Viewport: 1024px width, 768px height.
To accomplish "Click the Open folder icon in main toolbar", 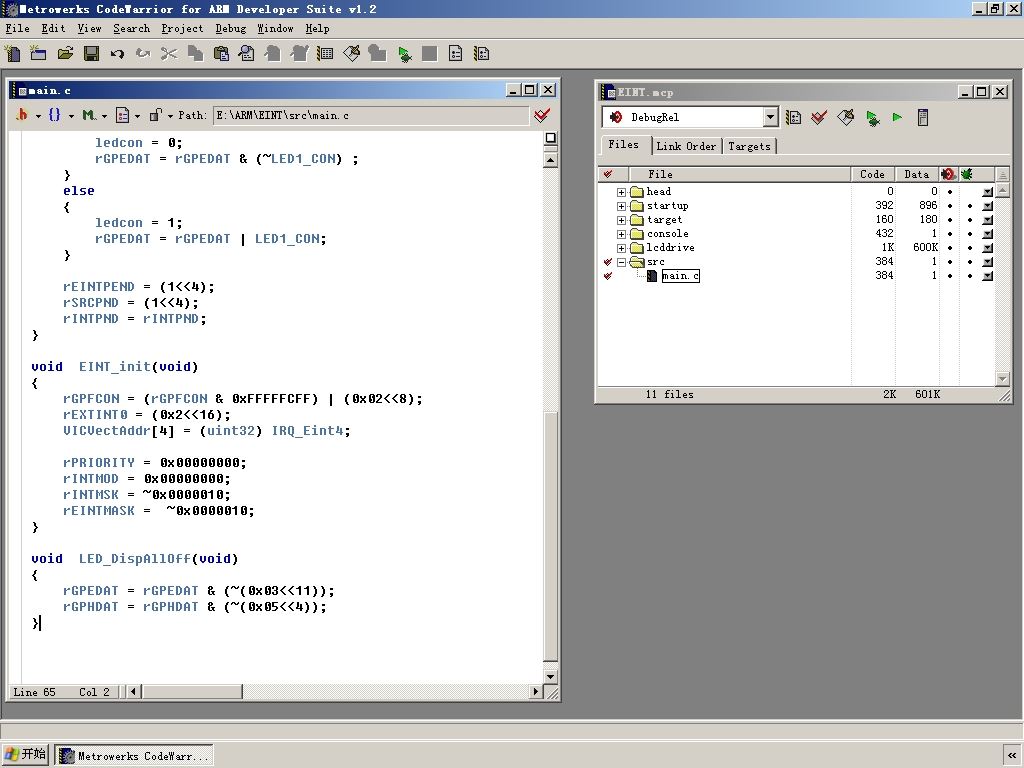I will tap(65, 54).
